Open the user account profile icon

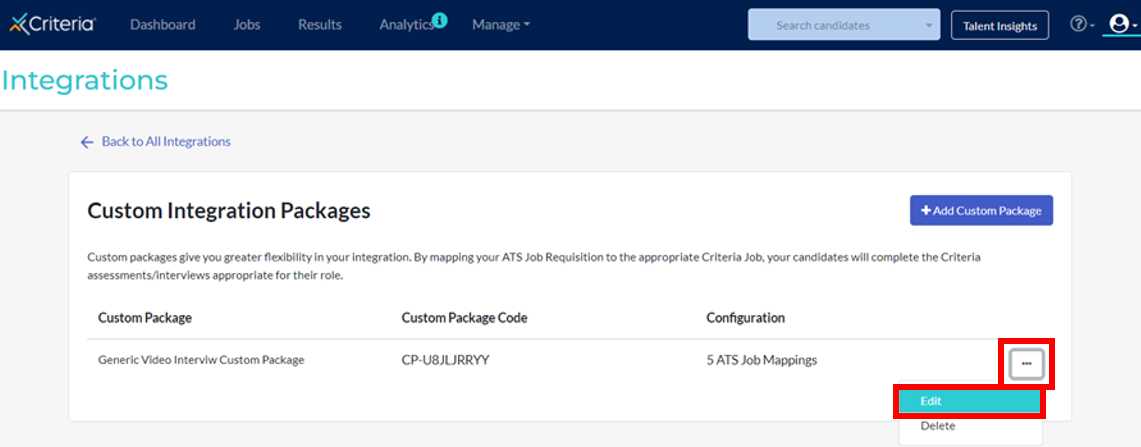(x=1119, y=24)
